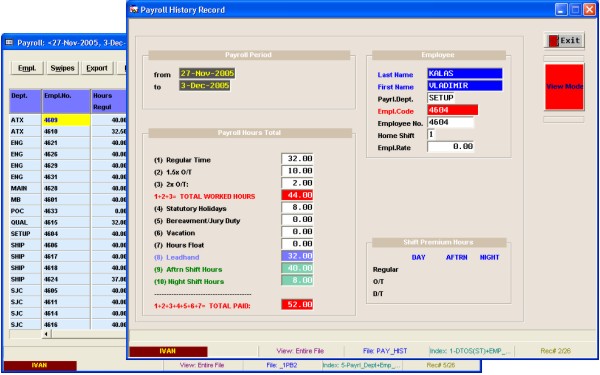Image resolution: width=600 pixels, height=375 pixels.
Task: Click the Swipes button in Payroll window
Action: (x=62, y=68)
